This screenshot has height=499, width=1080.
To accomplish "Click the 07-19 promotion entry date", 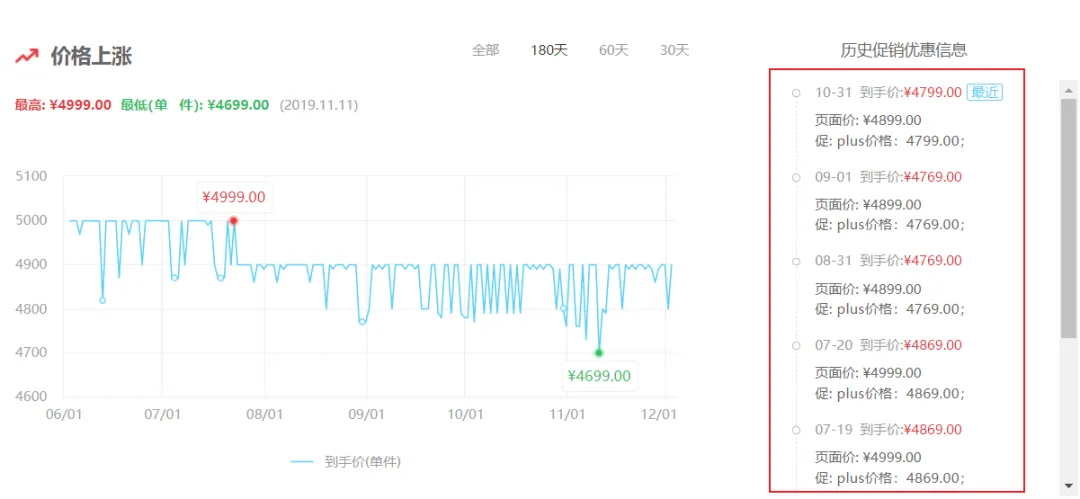I will click(833, 429).
